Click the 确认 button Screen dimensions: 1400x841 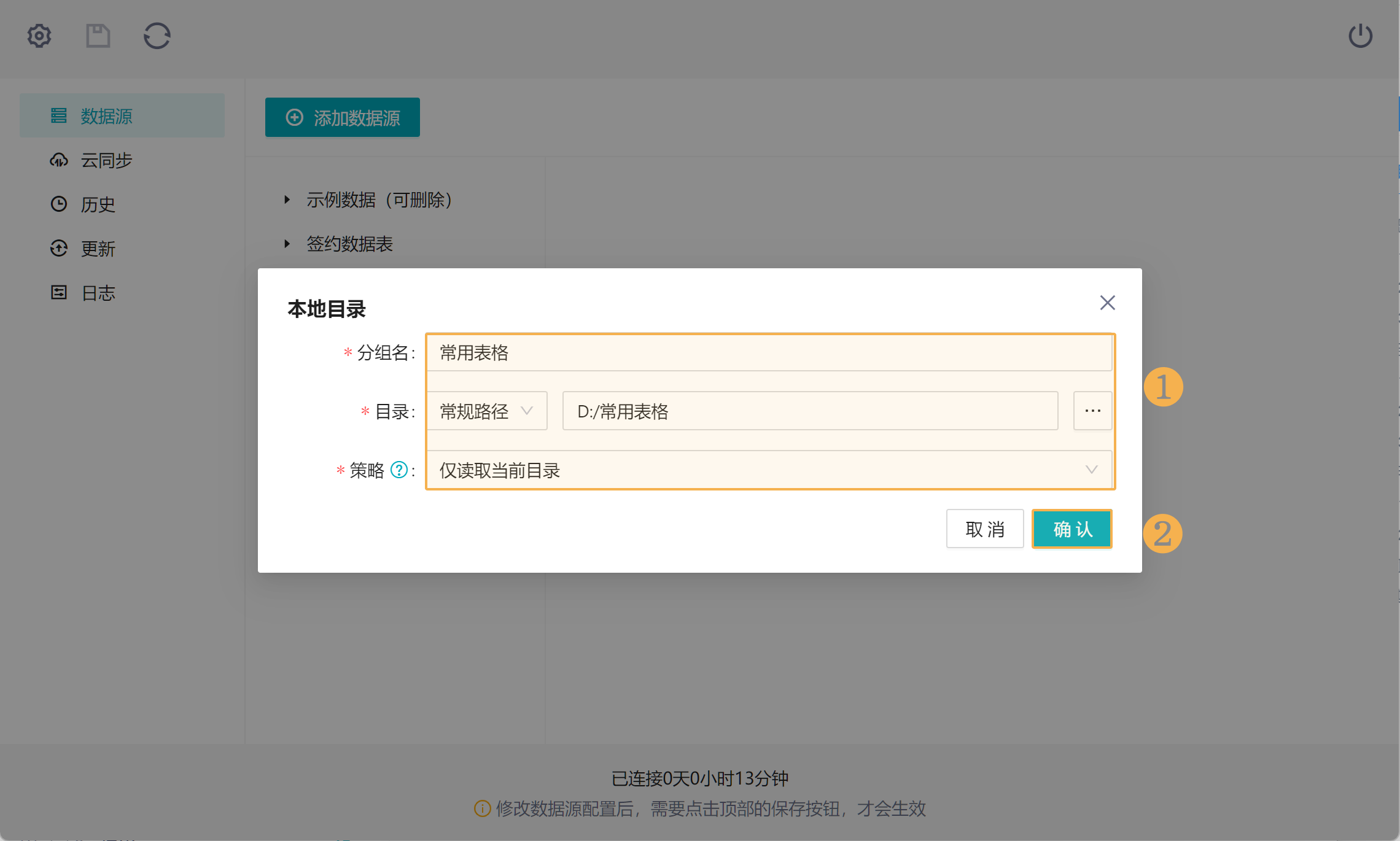click(x=1071, y=529)
